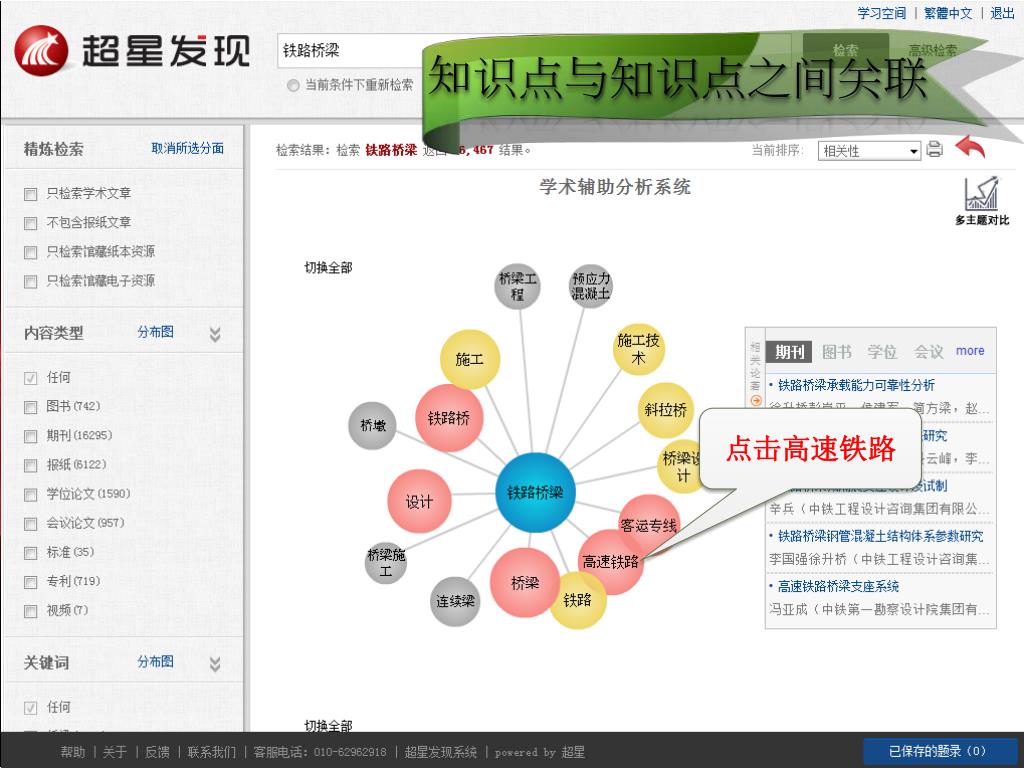Click the printer icon near sort dropdown

(935, 149)
